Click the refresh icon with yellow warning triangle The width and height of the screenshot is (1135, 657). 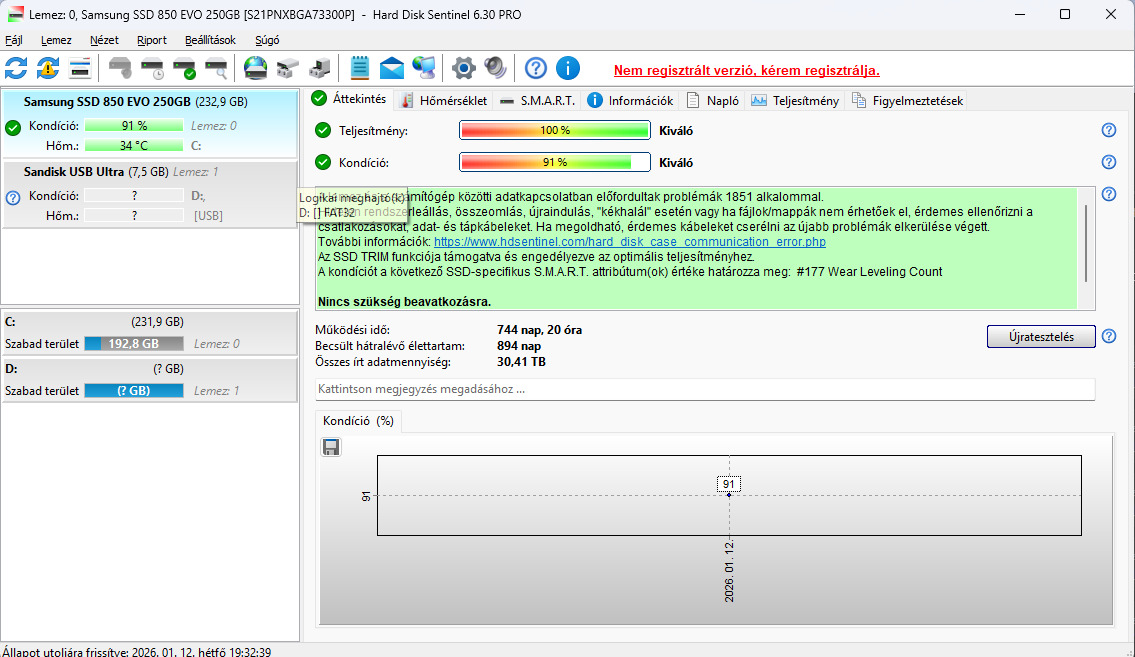coord(48,69)
